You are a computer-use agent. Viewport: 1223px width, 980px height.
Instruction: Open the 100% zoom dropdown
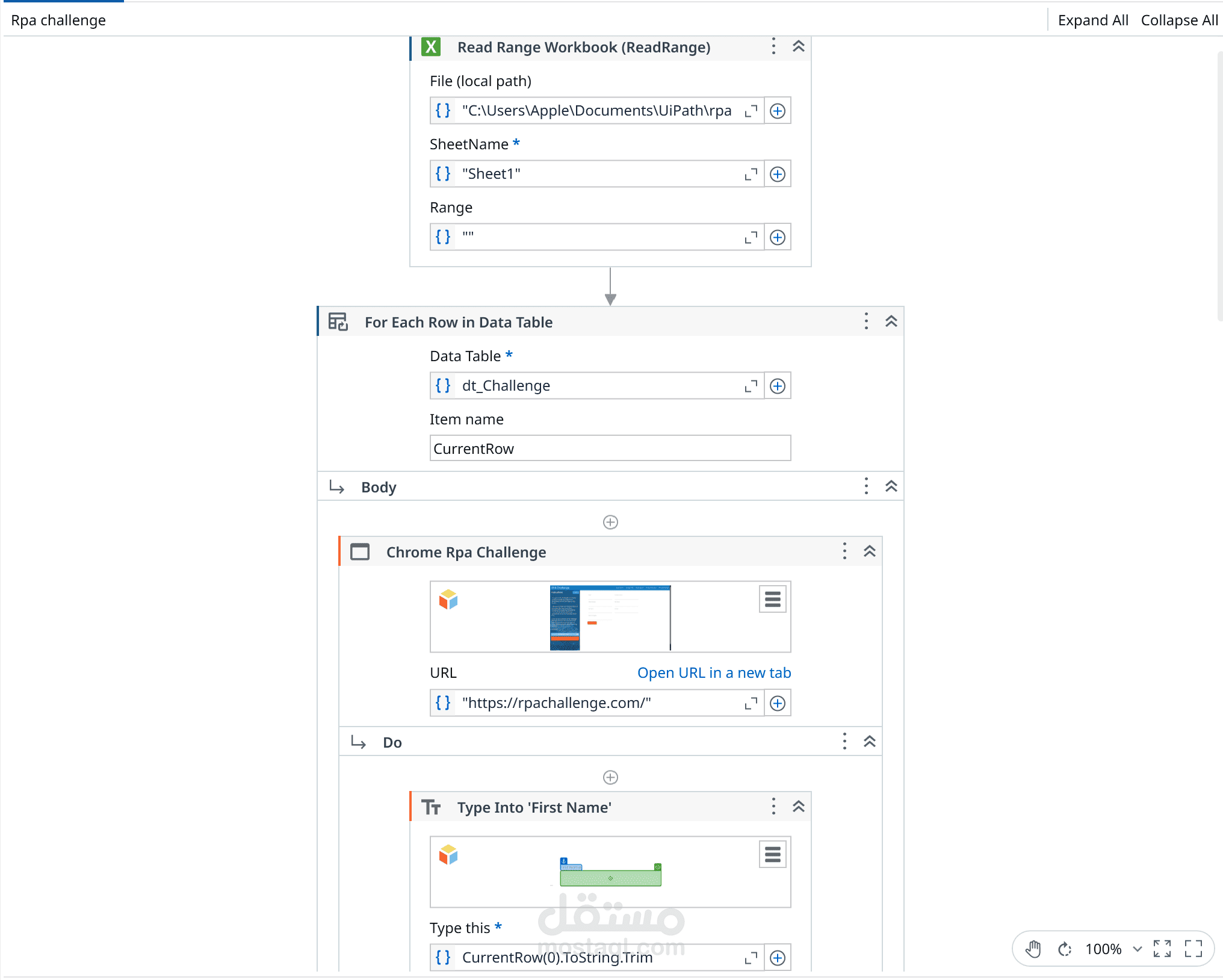[x=1113, y=949]
